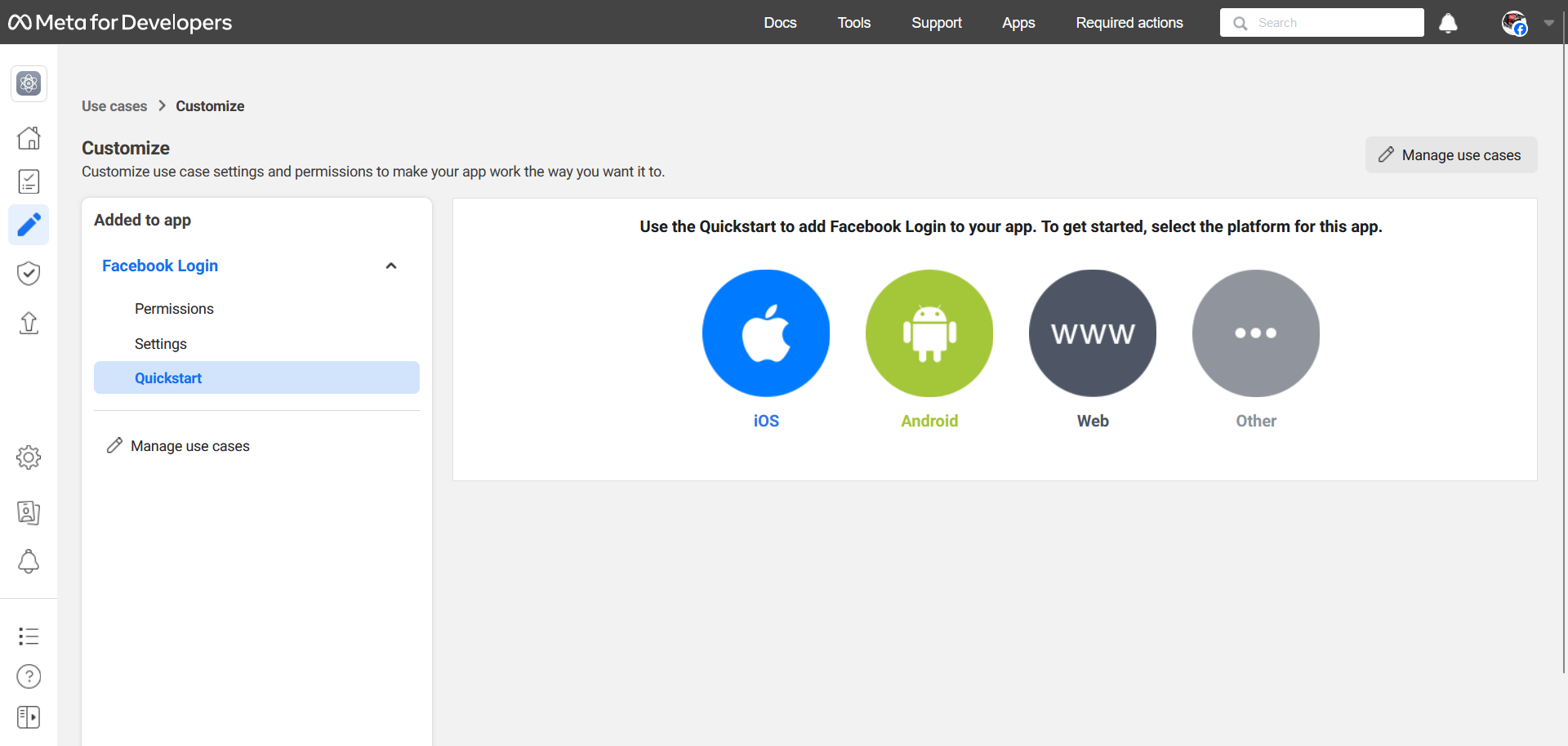Open the Support menu
The height and width of the screenshot is (746, 1568).
coord(937,23)
